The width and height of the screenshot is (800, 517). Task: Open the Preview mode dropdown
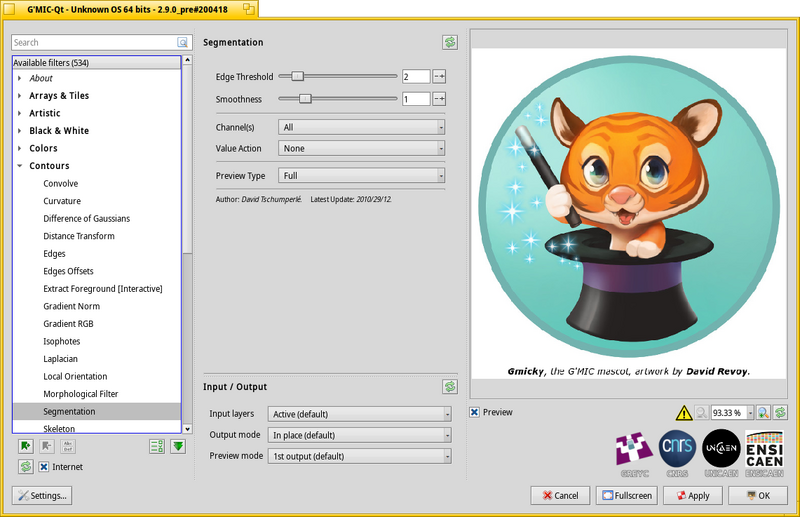point(359,456)
